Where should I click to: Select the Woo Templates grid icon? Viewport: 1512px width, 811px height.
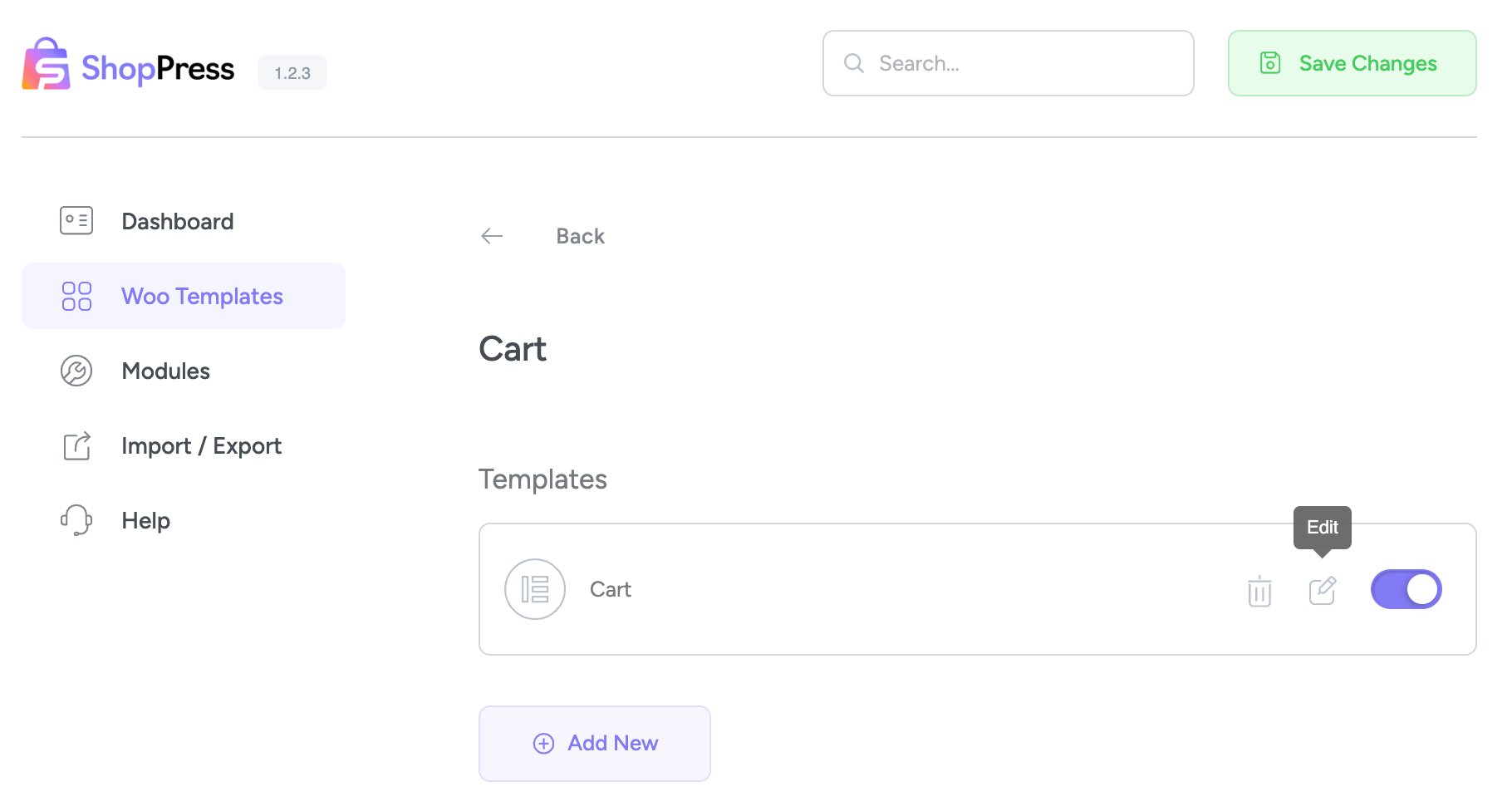76,295
